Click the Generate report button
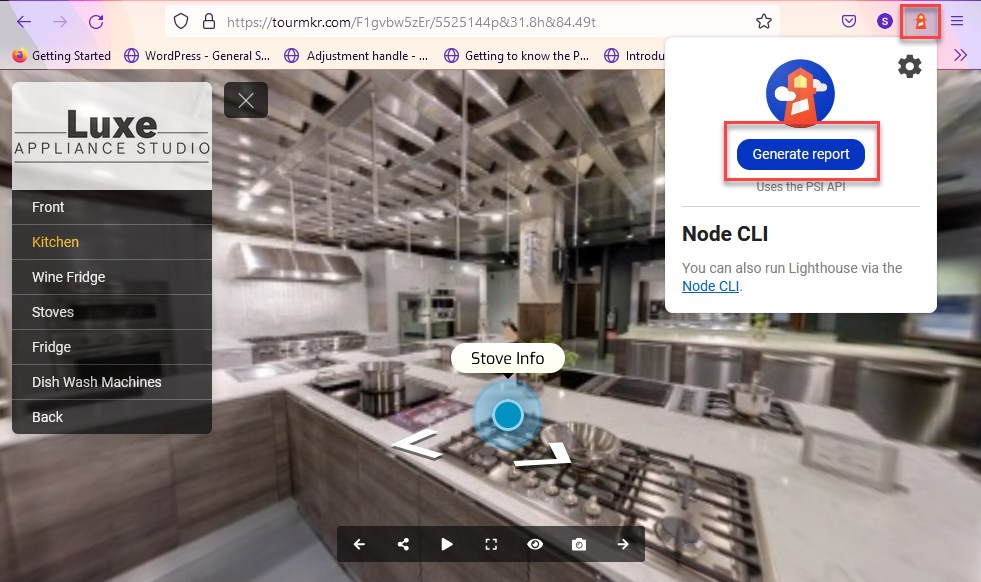 click(x=801, y=154)
